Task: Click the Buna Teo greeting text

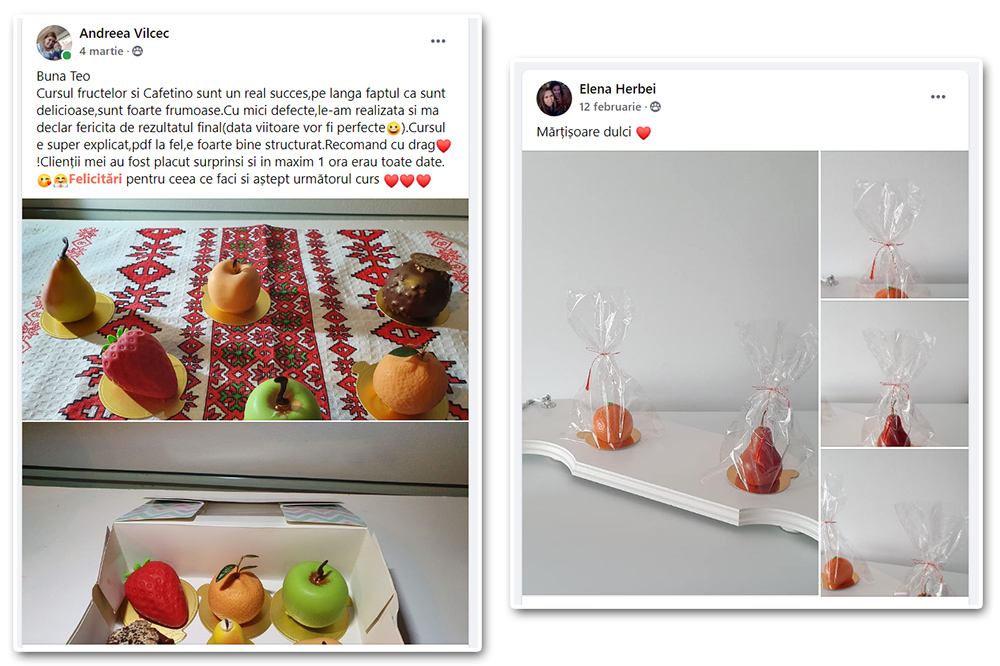Action: (63, 76)
